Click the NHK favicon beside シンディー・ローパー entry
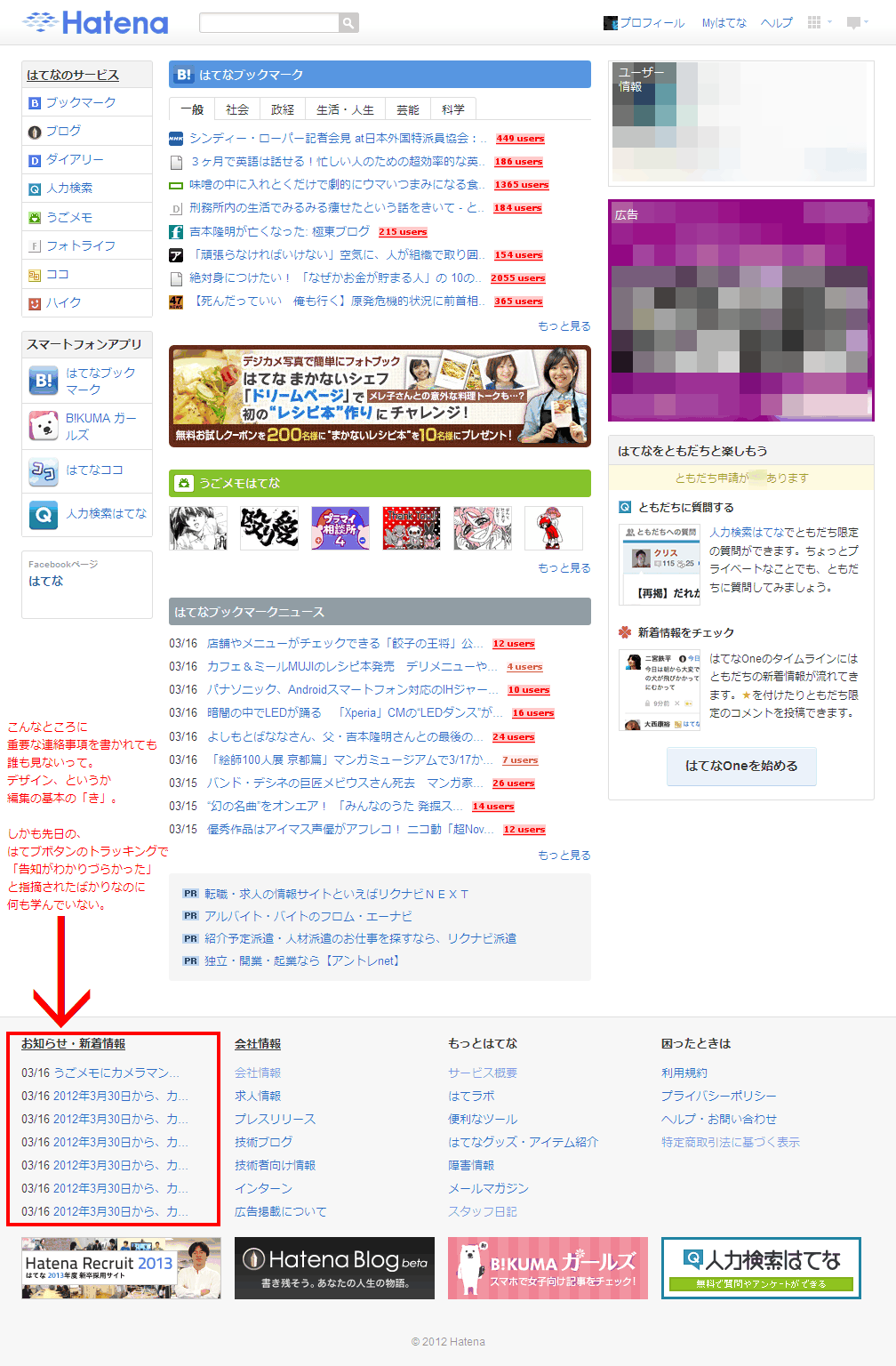Screen dimensions: 896x1366 176,138
